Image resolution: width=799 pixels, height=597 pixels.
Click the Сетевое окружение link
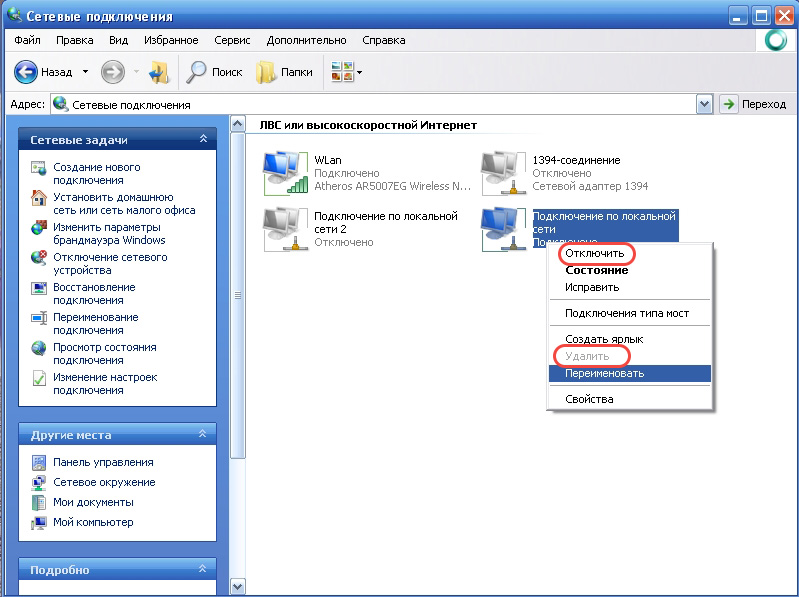click(104, 482)
